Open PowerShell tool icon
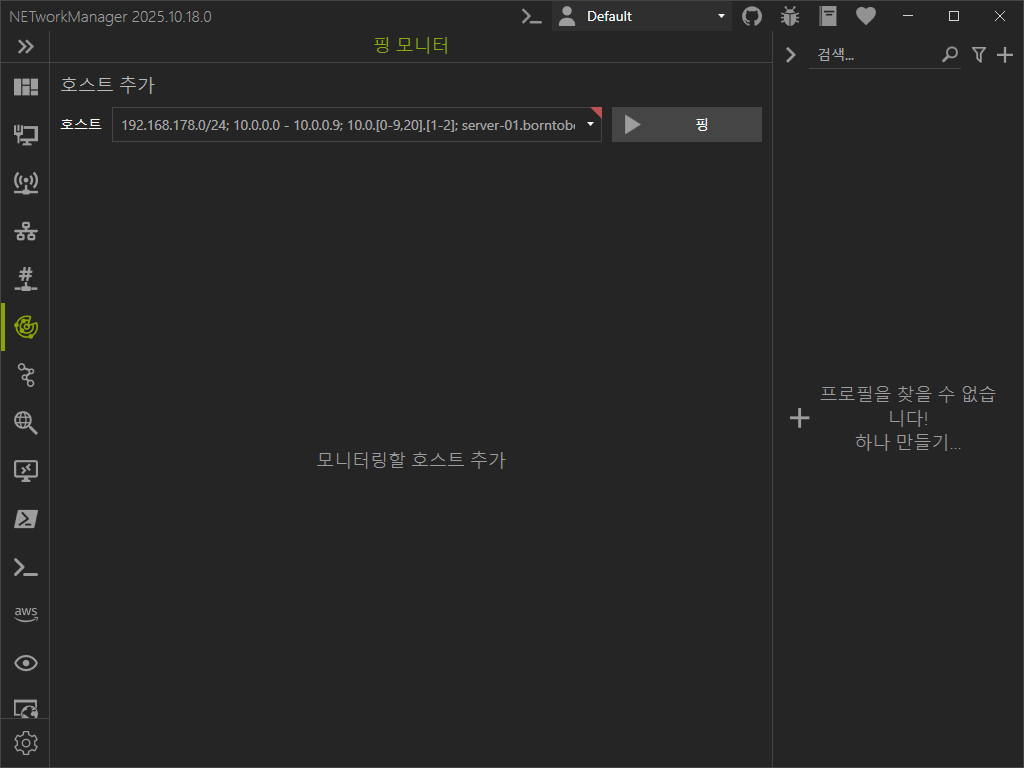Screen dimensions: 1024x768 tap(25, 519)
